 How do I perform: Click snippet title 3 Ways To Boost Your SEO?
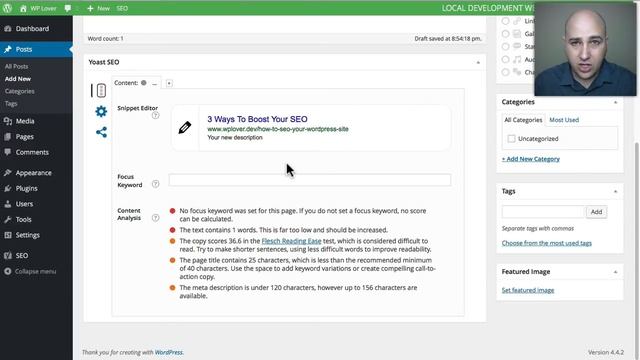(257, 119)
